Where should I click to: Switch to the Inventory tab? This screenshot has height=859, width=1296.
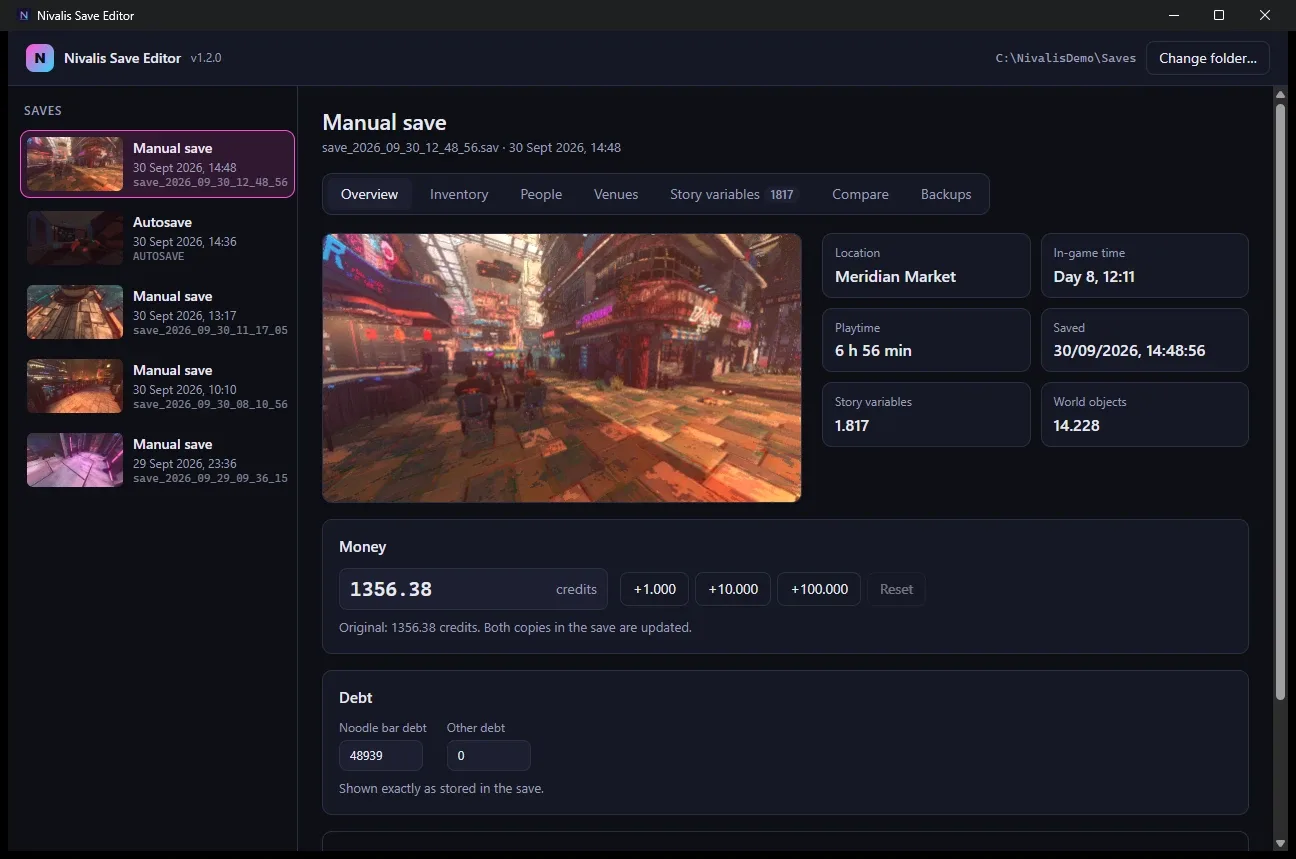point(459,194)
